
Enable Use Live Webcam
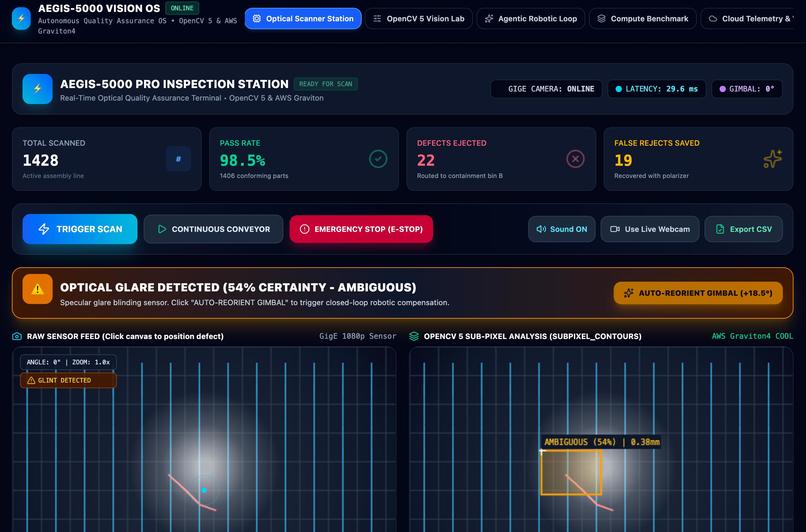(650, 229)
